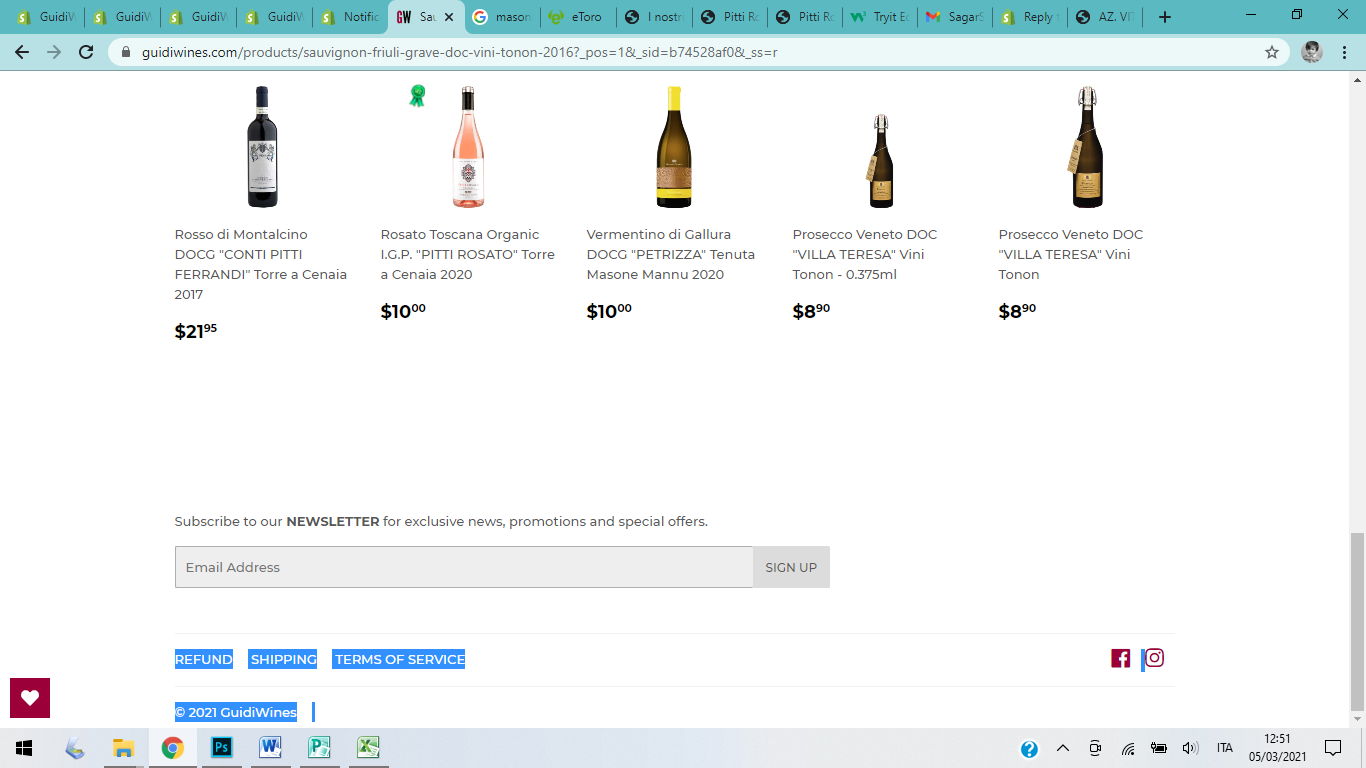The image size is (1366, 768).
Task: Click the $10.00 price under Rosato Toscana
Action: (x=403, y=311)
